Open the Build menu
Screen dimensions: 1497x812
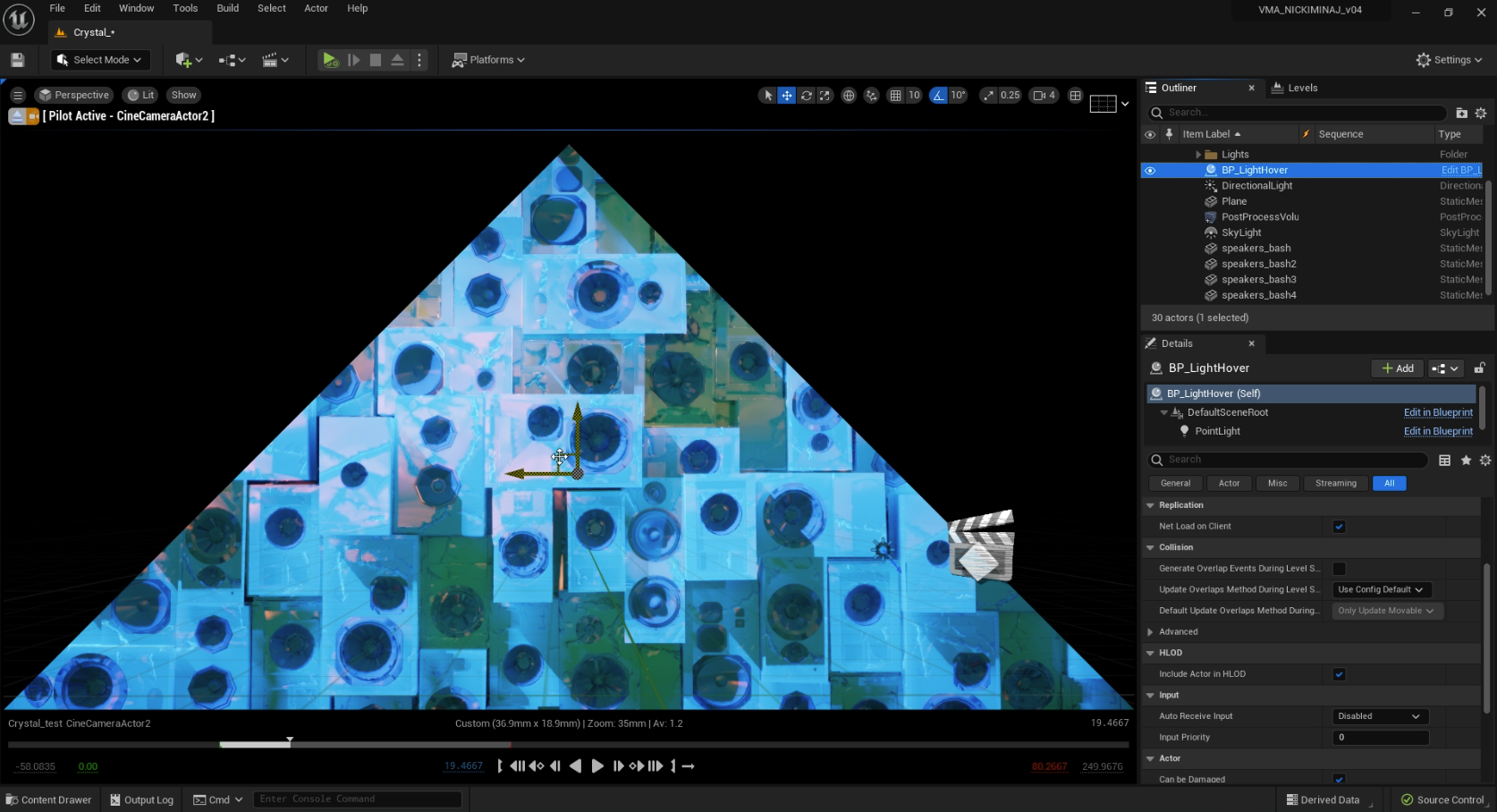click(x=228, y=8)
